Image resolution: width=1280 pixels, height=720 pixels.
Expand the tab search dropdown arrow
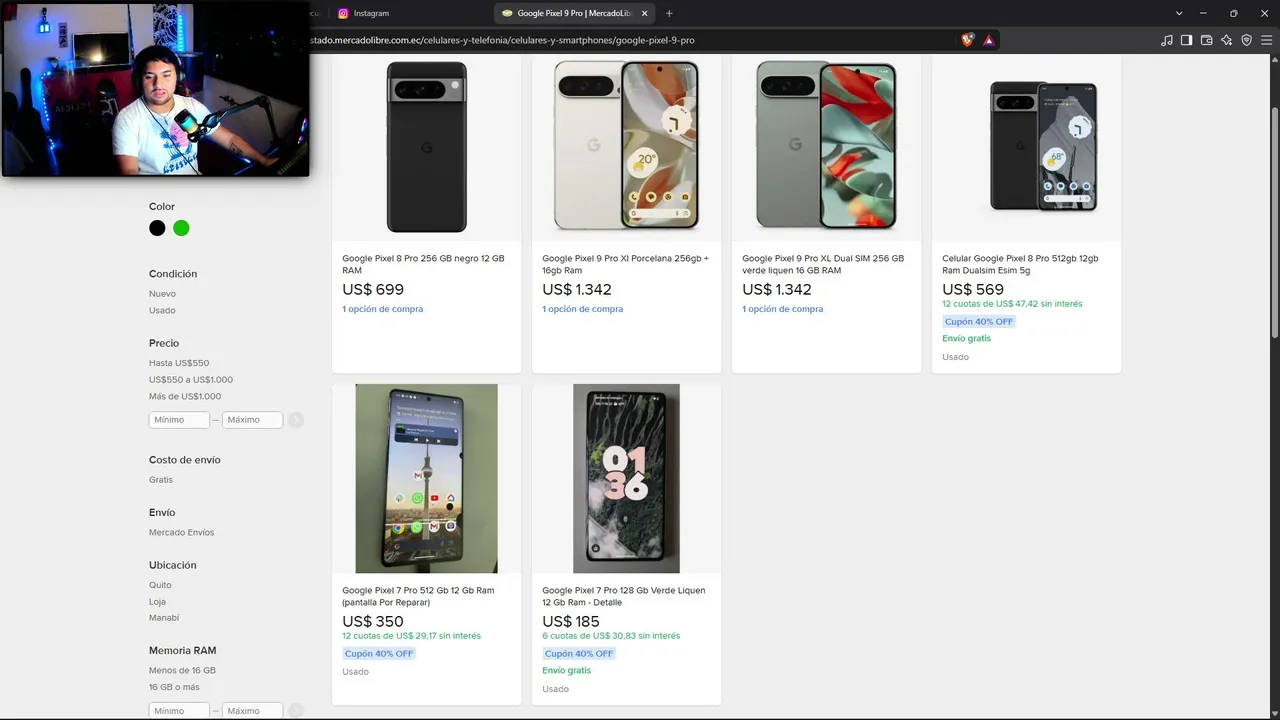click(x=1179, y=13)
